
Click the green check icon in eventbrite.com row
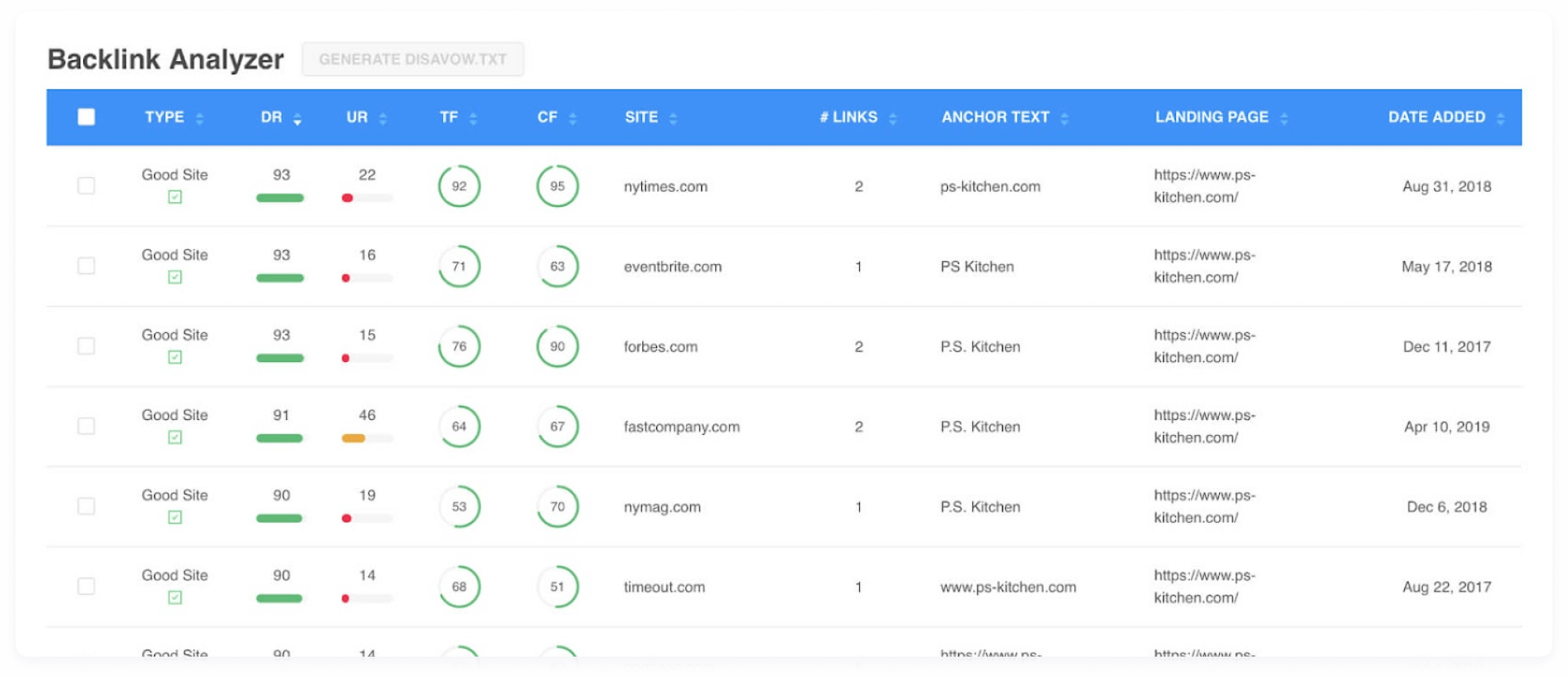point(175,277)
